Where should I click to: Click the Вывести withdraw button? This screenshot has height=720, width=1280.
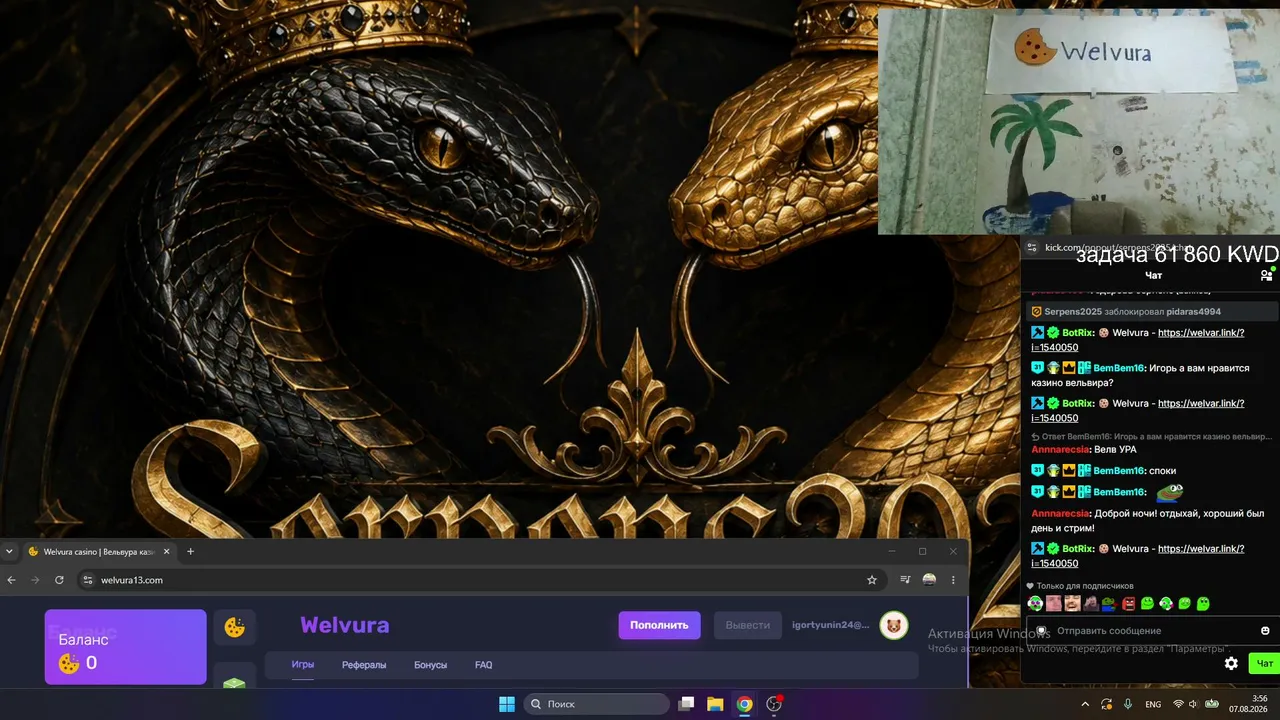tap(748, 625)
